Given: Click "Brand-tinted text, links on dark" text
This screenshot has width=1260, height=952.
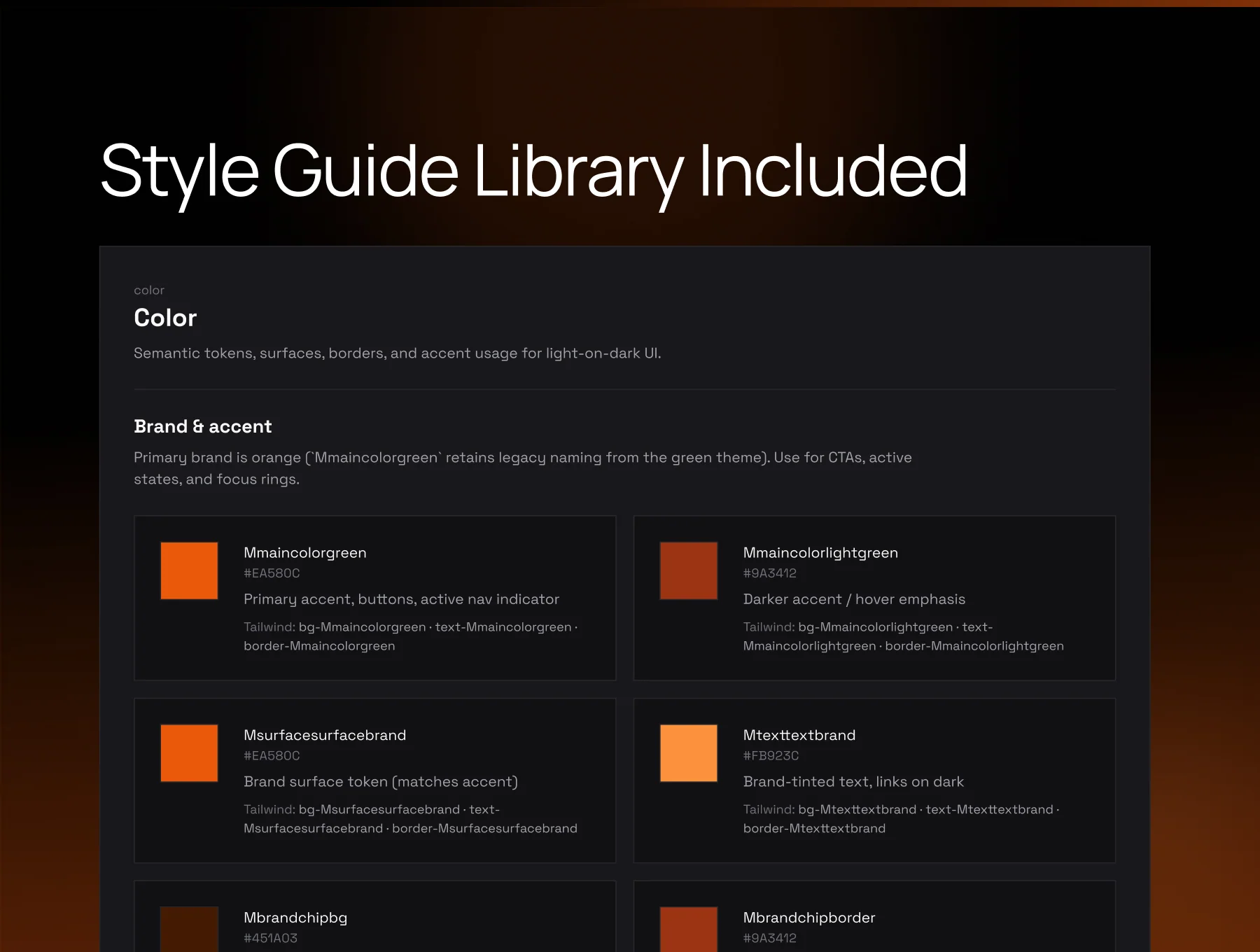Looking at the screenshot, I should tap(853, 782).
